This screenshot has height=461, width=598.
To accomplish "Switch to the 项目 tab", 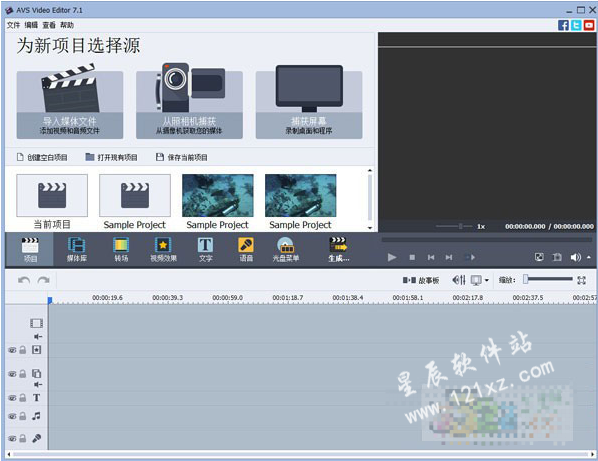I will [x=30, y=250].
